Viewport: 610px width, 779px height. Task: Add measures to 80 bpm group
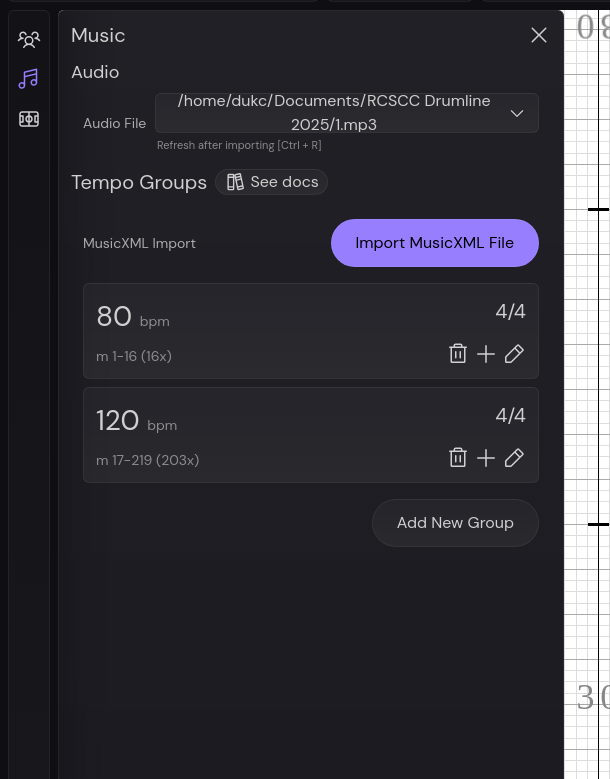click(486, 354)
